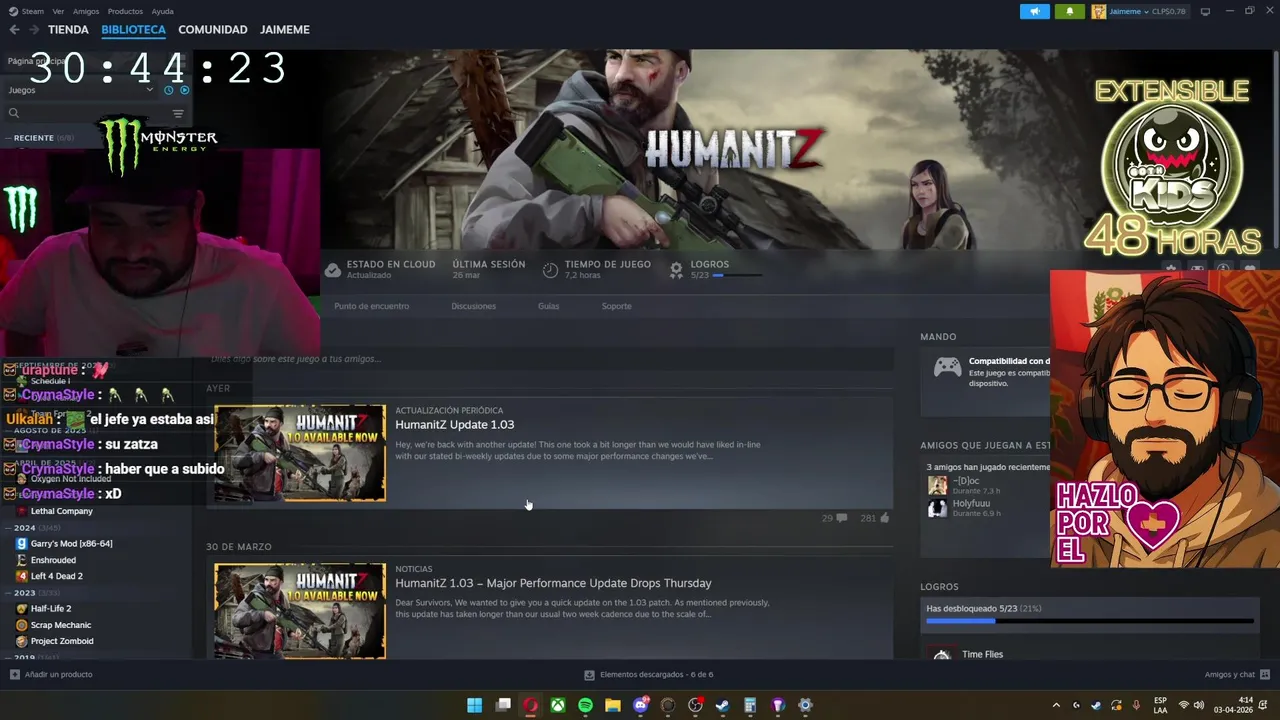Open the Guías link

pyautogui.click(x=548, y=306)
